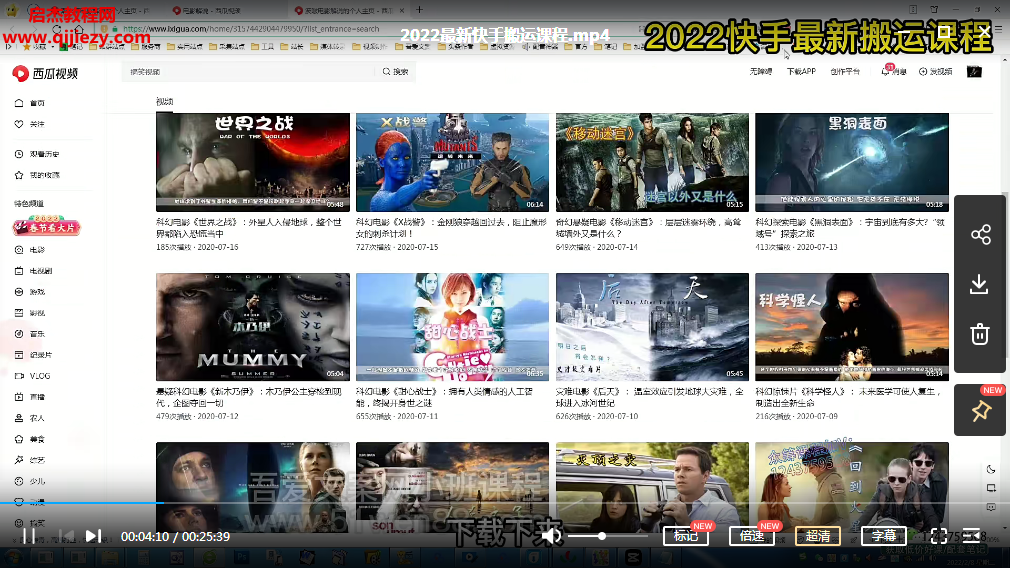The height and width of the screenshot is (568, 1010).
Task: Toggle the 字幕 subtitles button
Action: [884, 536]
